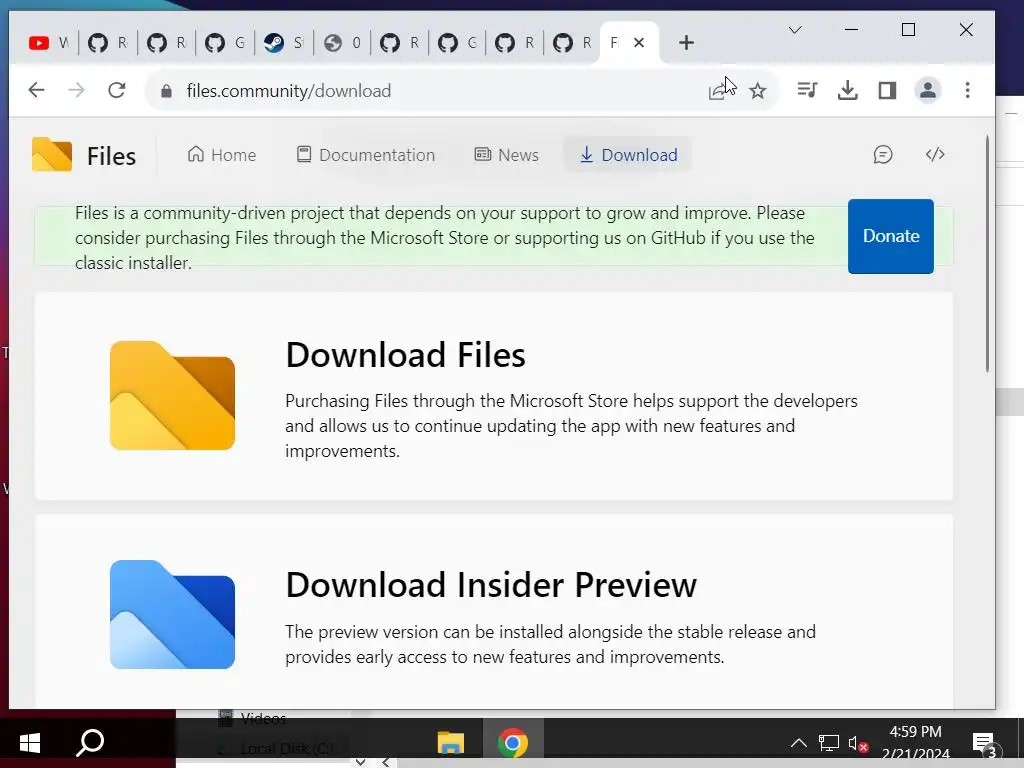Open the News nav item
The height and width of the screenshot is (768, 1024).
coord(506,155)
